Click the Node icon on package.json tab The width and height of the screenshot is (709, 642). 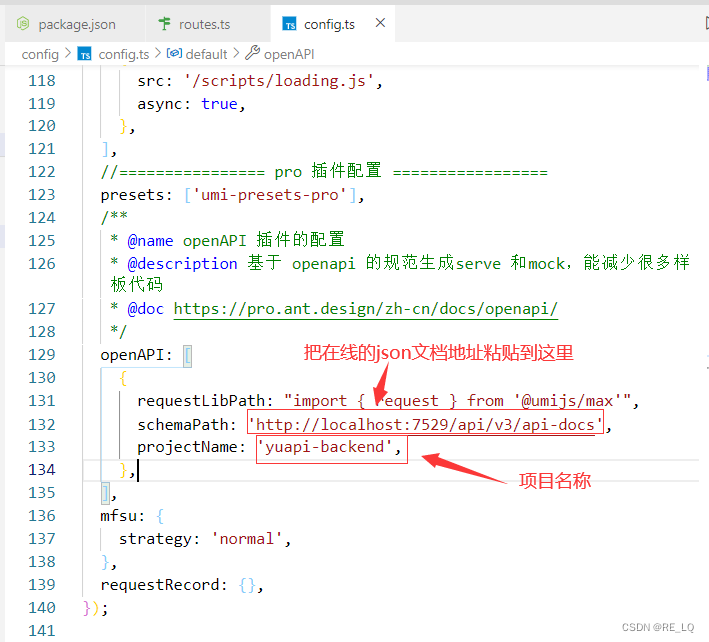click(23, 23)
